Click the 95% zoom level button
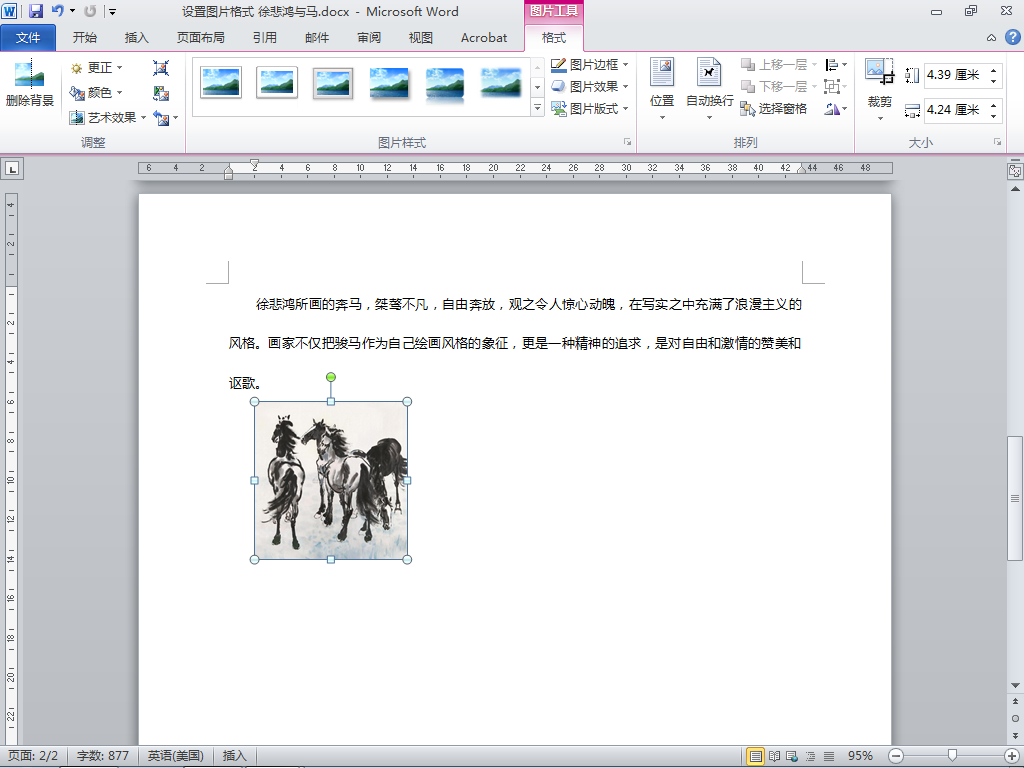 tap(860, 756)
